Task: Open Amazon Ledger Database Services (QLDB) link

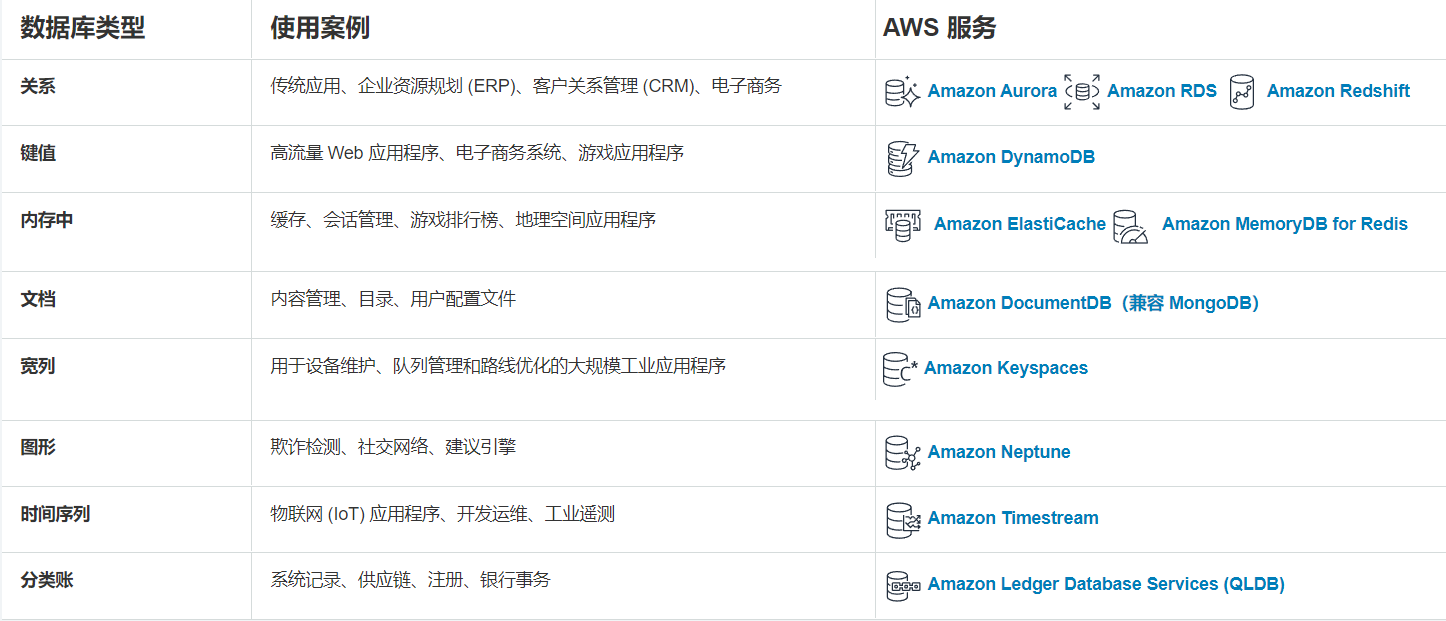Action: 1106,584
